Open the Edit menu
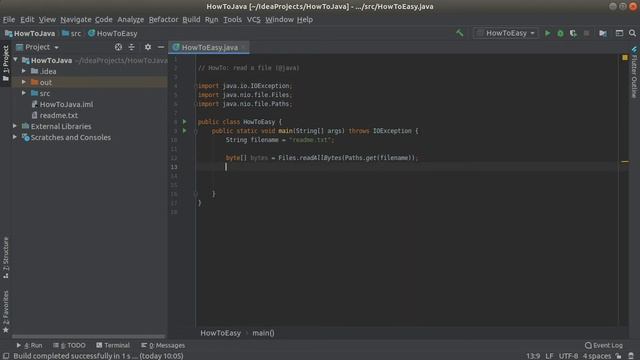The height and width of the screenshot is (360, 640). (27, 20)
